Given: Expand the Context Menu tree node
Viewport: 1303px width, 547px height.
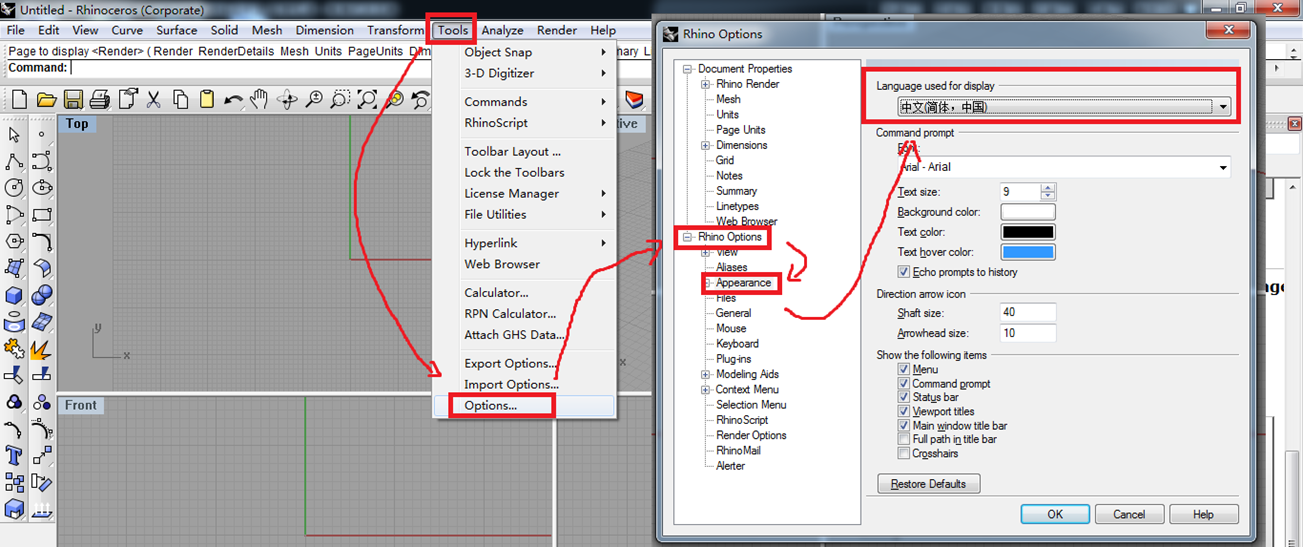Looking at the screenshot, I should [x=706, y=389].
